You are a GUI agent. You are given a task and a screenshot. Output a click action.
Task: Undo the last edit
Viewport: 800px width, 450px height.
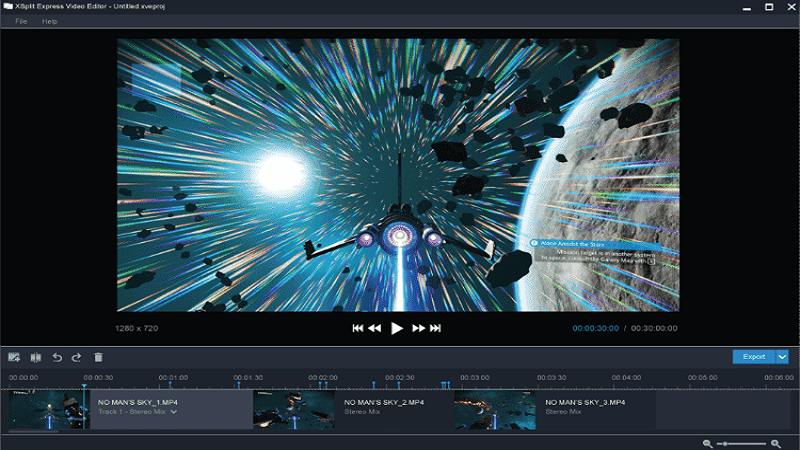click(x=57, y=357)
